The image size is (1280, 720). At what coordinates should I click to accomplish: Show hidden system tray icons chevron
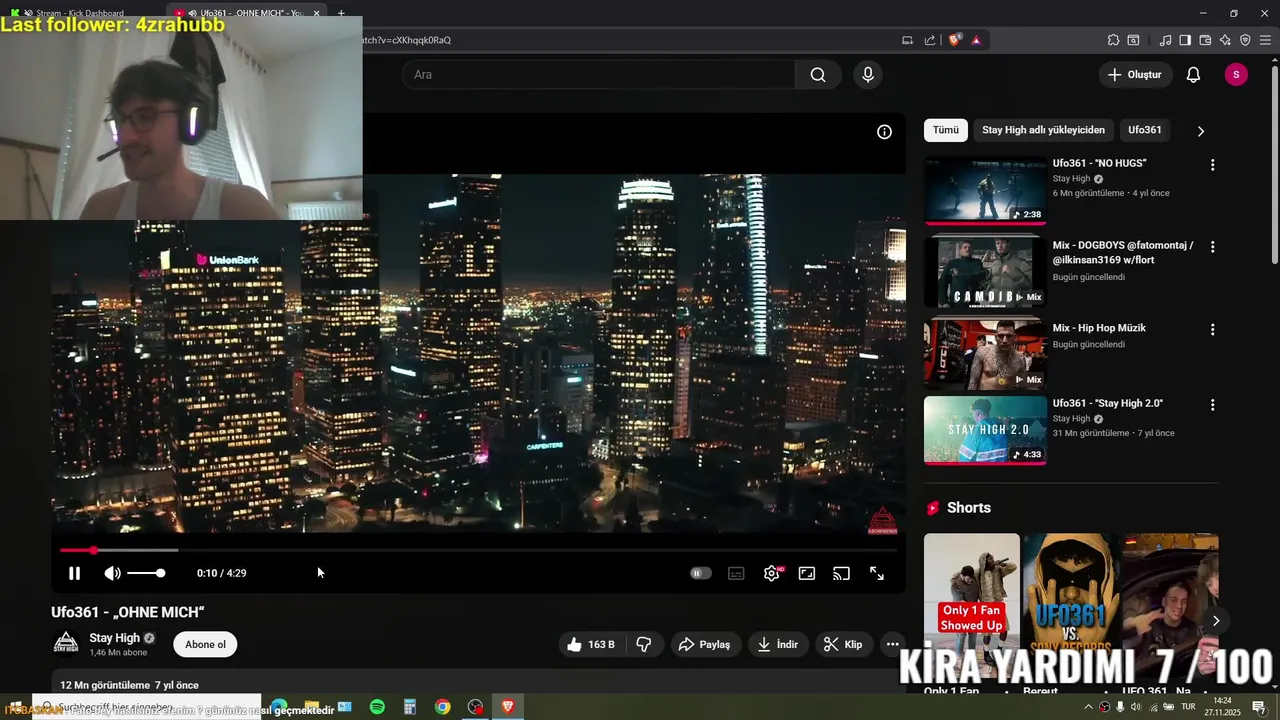pyautogui.click(x=1089, y=707)
